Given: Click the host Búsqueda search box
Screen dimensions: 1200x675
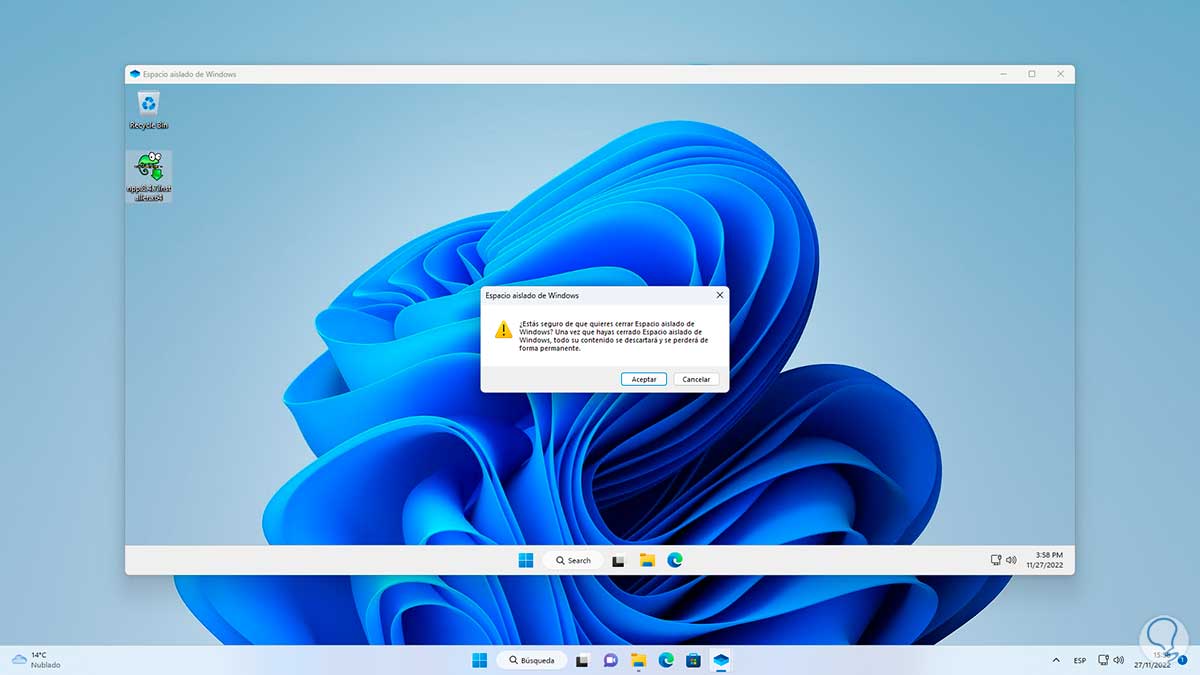Looking at the screenshot, I should coord(532,660).
